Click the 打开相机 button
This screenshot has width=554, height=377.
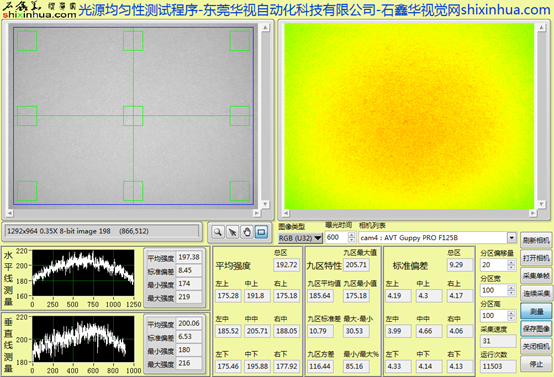coord(536,258)
